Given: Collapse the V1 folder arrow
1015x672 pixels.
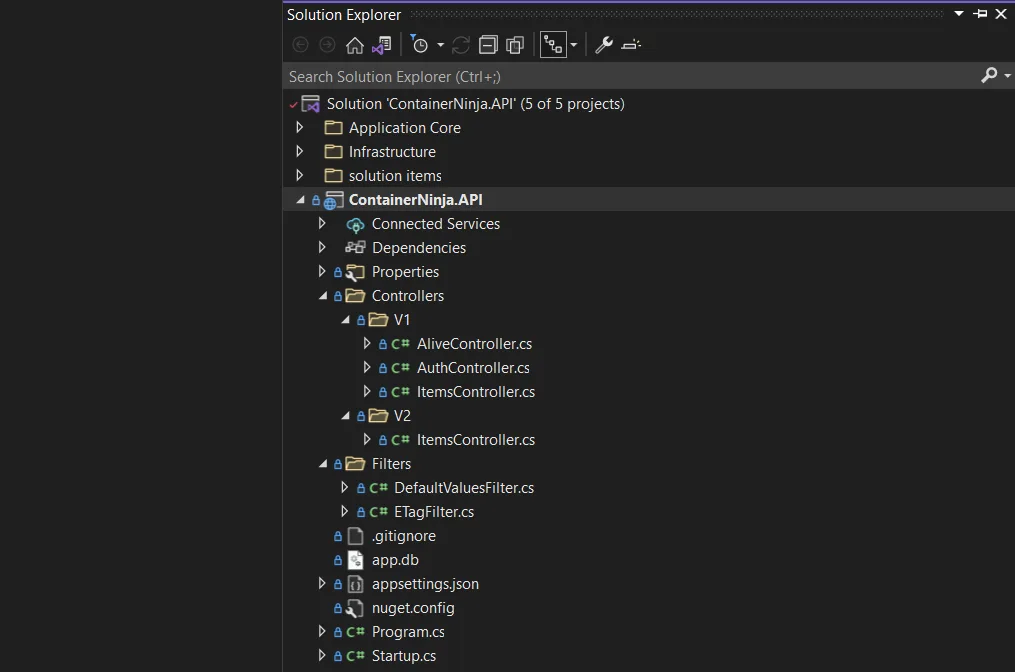Looking at the screenshot, I should (x=345, y=320).
